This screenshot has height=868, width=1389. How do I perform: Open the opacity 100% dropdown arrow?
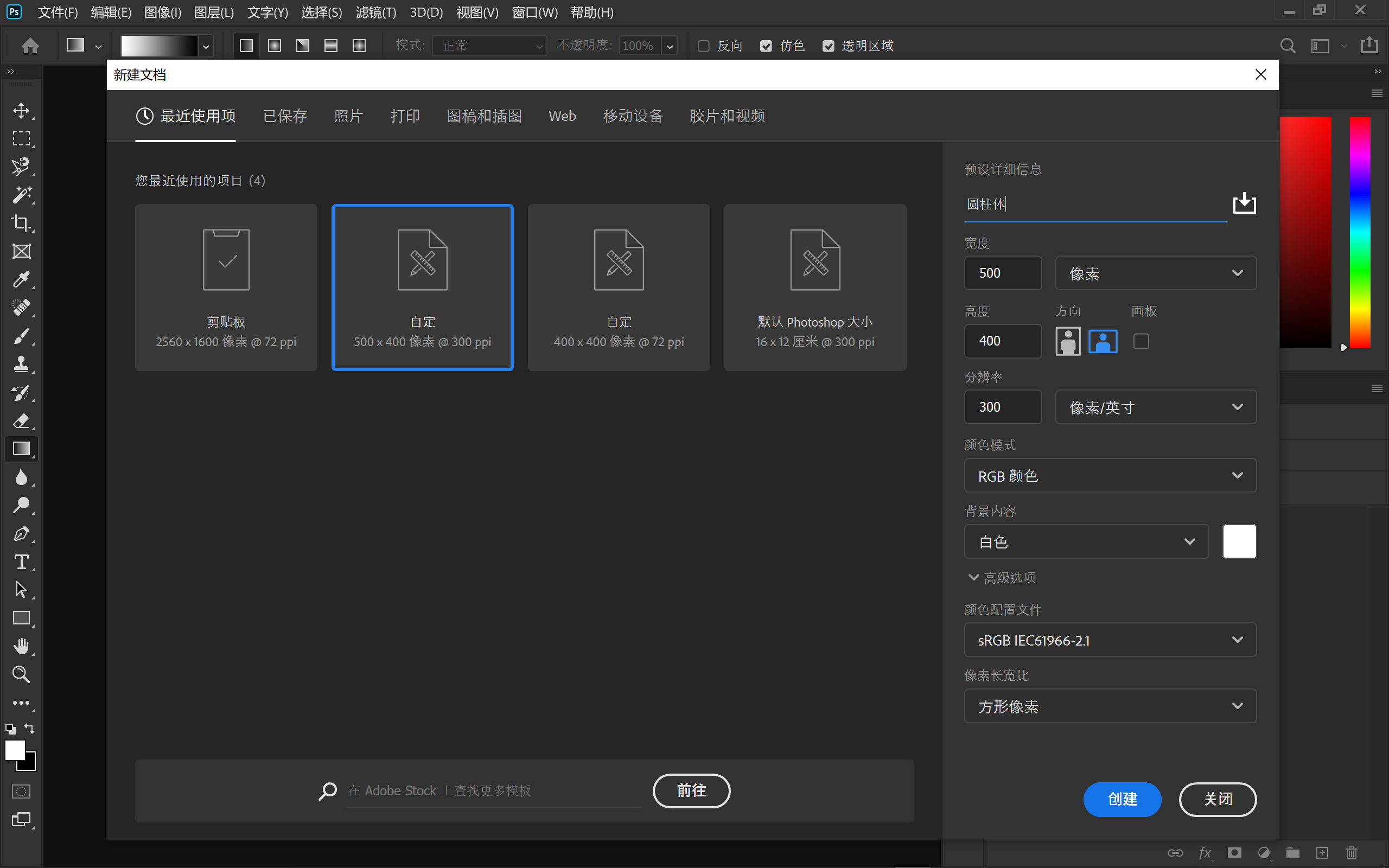[x=669, y=46]
